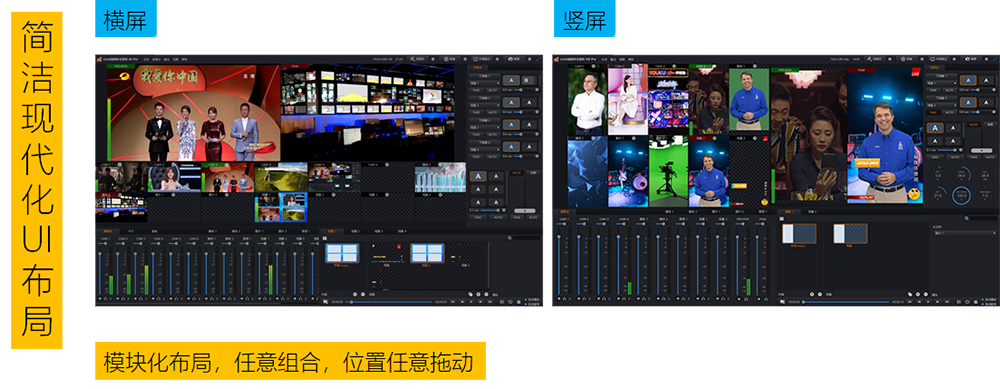Expand effect dropdown under T-BAR 1 in portrait screenshot
Screen dimensions: 1000x389
coord(942,83)
